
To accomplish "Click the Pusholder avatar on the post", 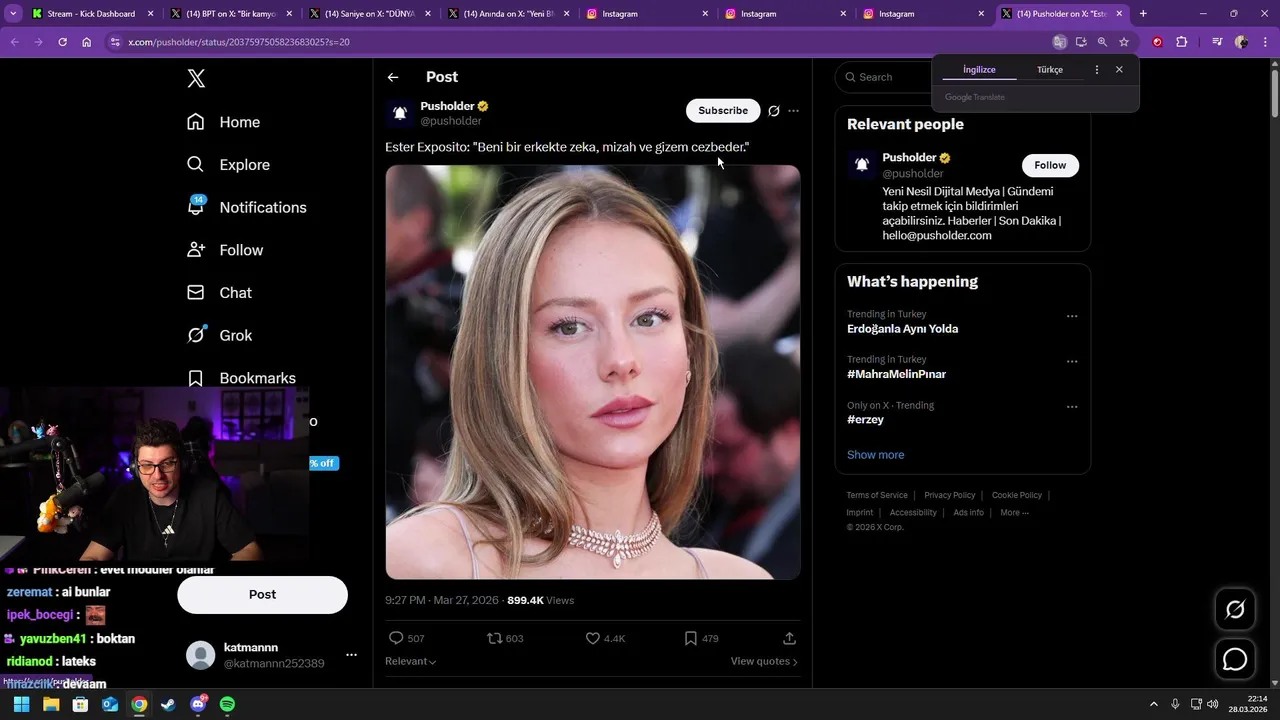I will coord(400,113).
